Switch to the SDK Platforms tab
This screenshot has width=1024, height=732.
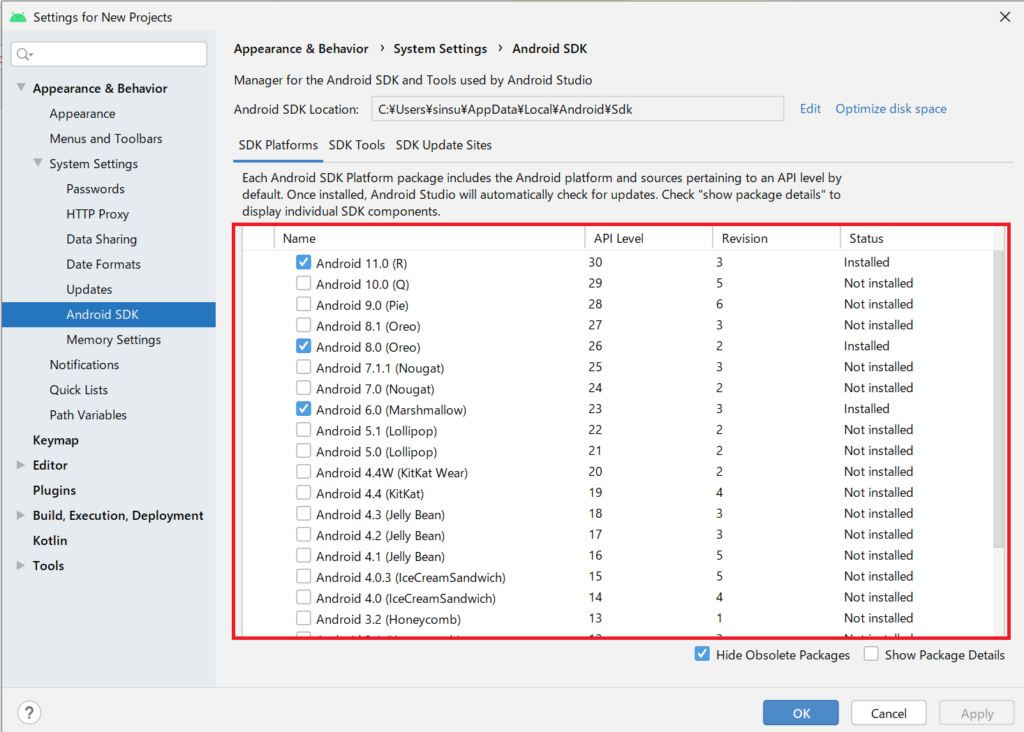click(x=278, y=145)
